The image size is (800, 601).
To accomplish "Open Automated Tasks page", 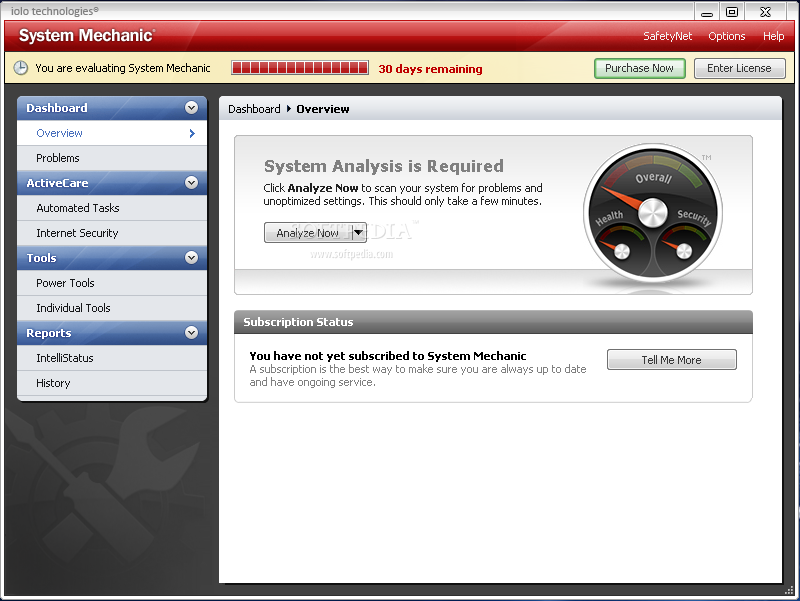I will [x=112, y=208].
